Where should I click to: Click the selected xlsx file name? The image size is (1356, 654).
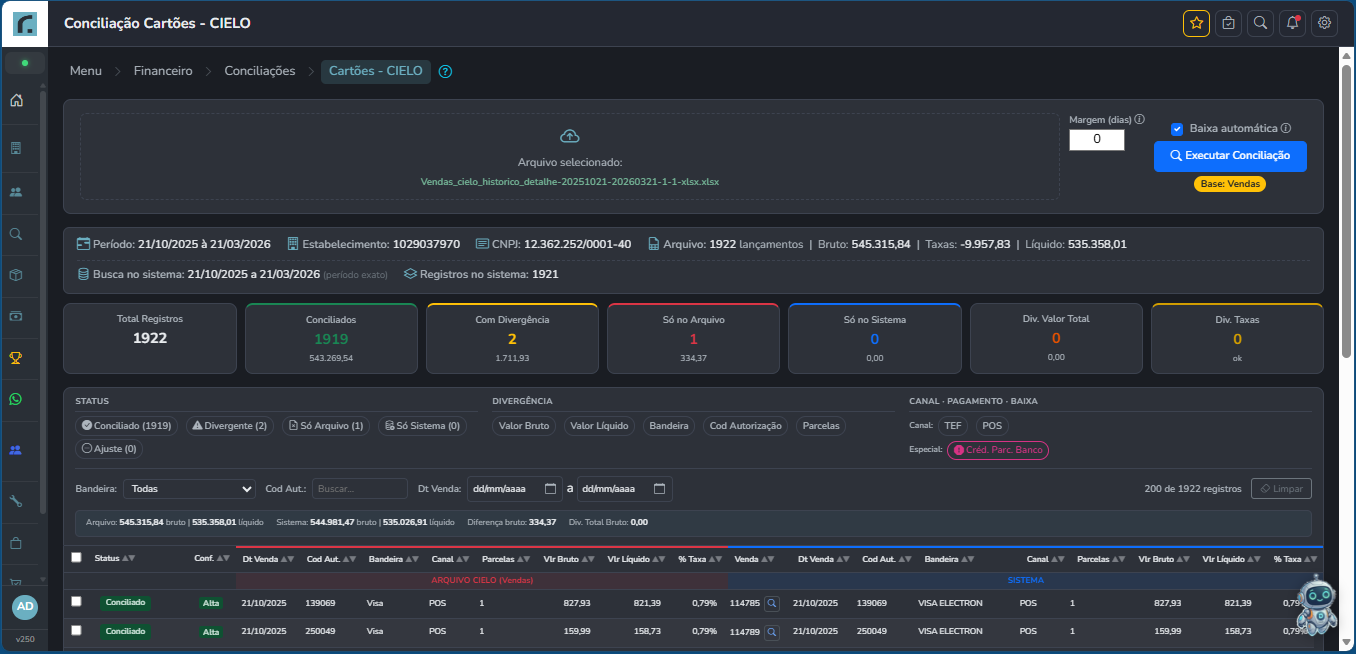570,182
